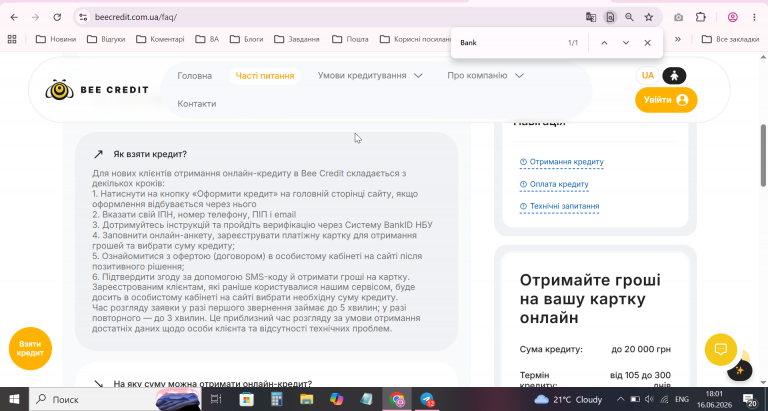Open the translate page icon

click(x=591, y=17)
